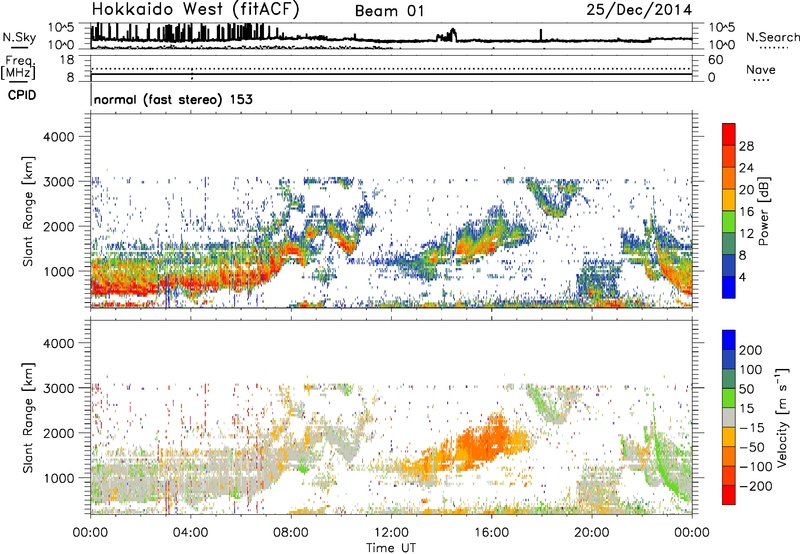
Task: Click the 'Nave' legend label
Action: click(760, 69)
